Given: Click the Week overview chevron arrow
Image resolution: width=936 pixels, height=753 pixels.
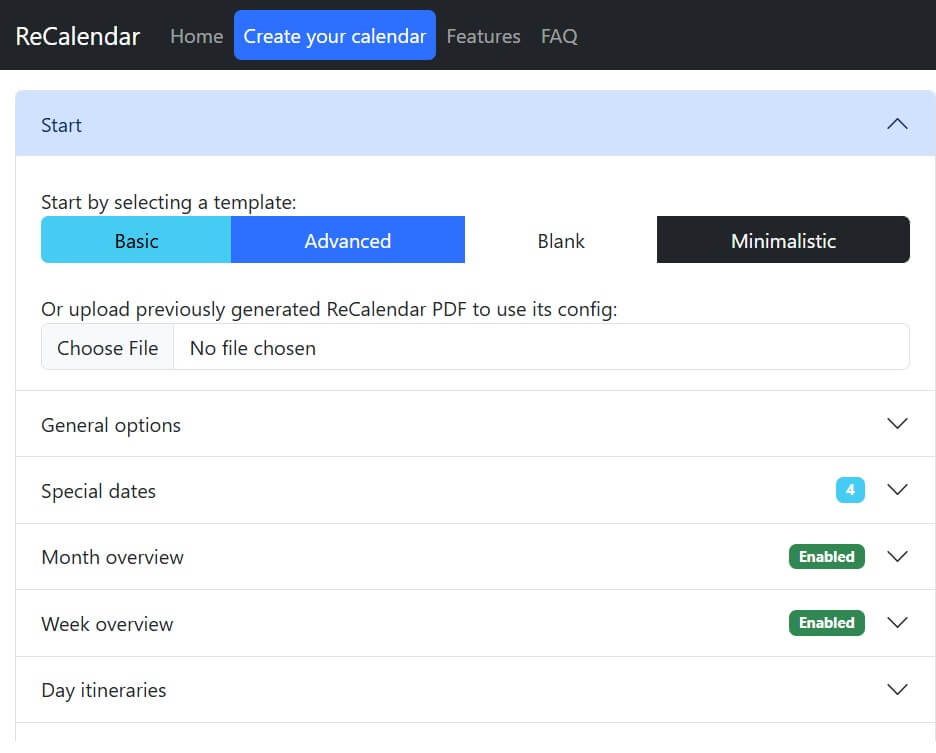Looking at the screenshot, I should click(897, 623).
